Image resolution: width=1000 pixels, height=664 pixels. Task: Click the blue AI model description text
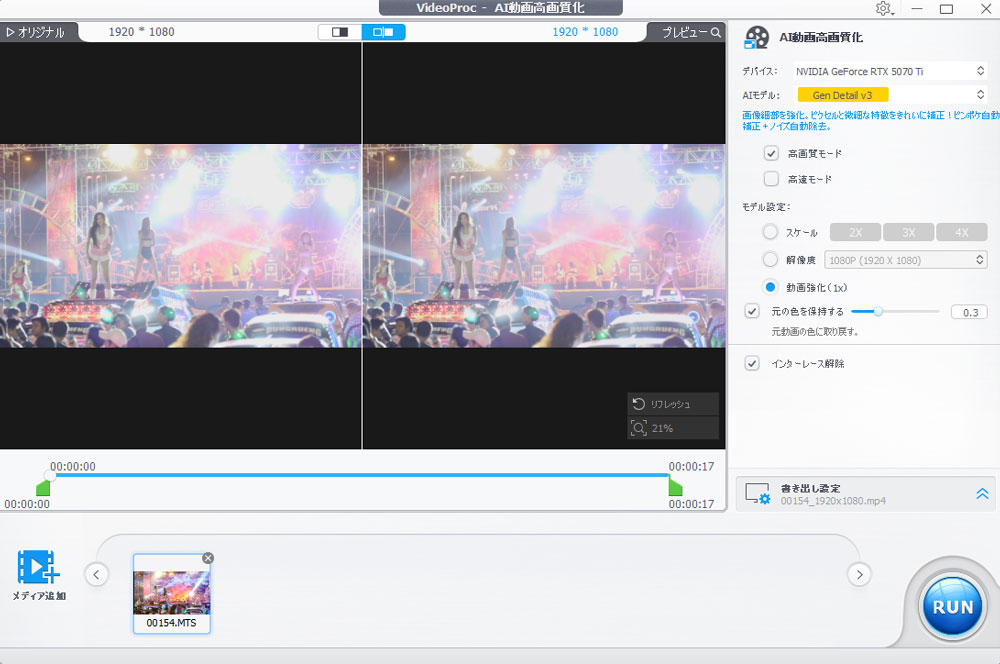tap(871, 121)
